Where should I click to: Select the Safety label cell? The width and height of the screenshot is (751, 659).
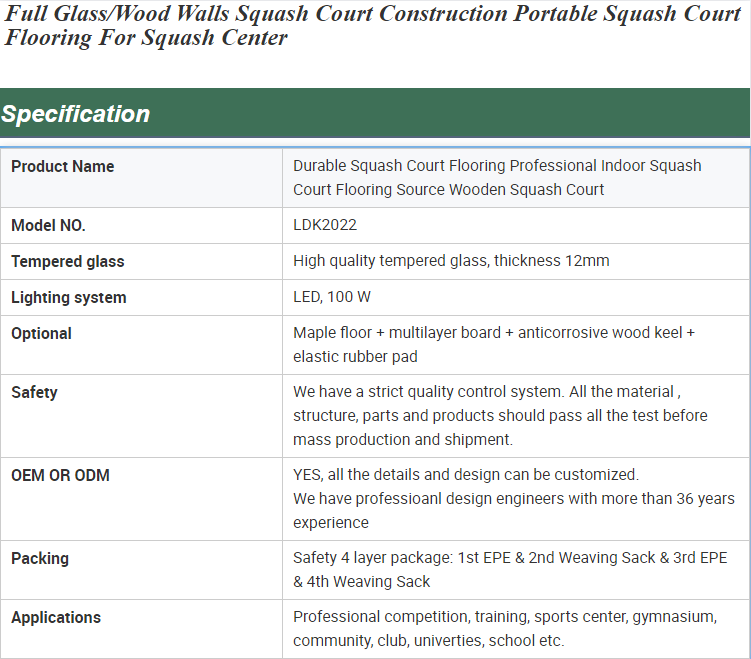tap(34, 393)
